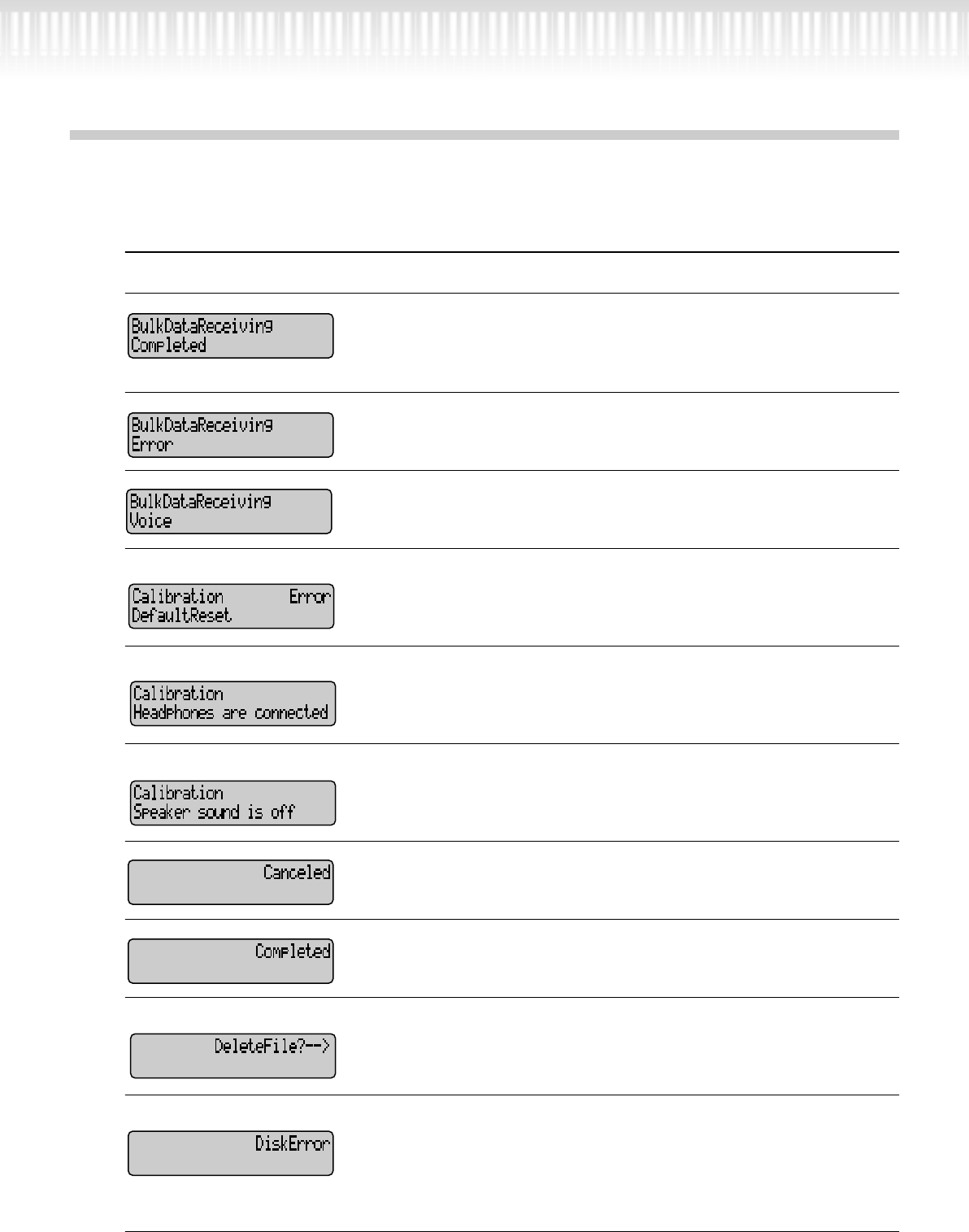Open the BulkDataReceiving Voice LCD display
969x1232 pixels.
pyautogui.click(x=229, y=512)
